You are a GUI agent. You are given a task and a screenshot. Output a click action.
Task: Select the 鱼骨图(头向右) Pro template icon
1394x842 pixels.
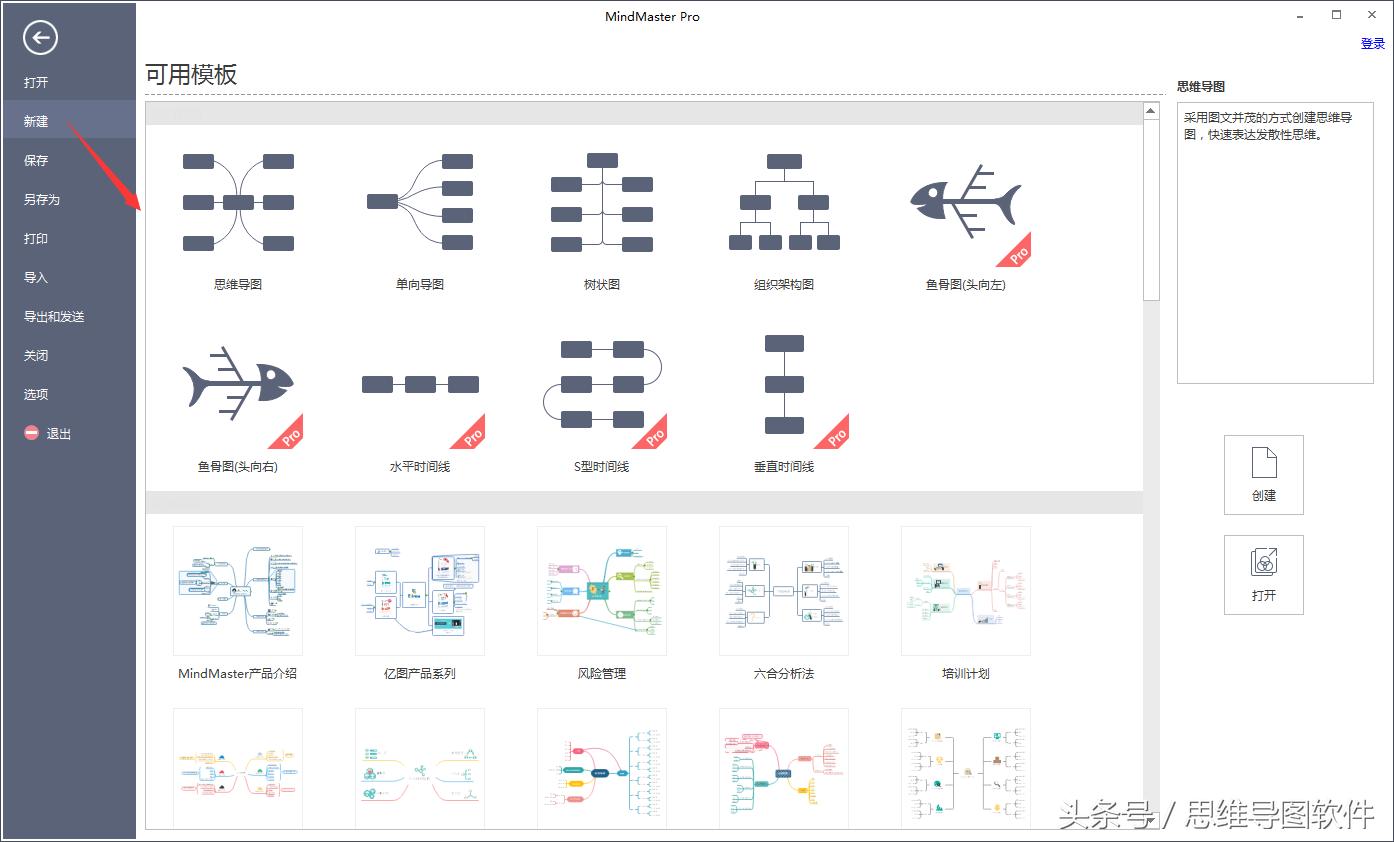[x=237, y=385]
